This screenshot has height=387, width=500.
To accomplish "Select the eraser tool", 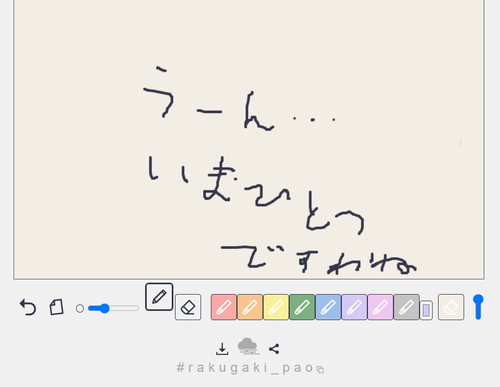I will (x=188, y=307).
